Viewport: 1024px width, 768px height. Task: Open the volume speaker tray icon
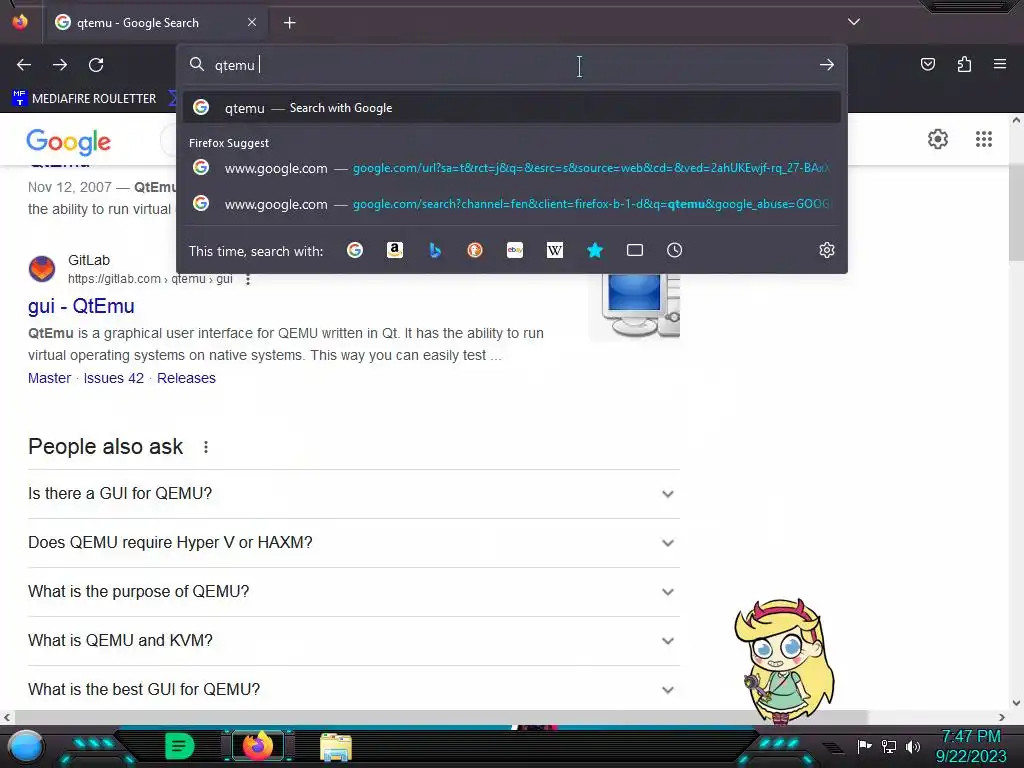pyautogui.click(x=912, y=746)
